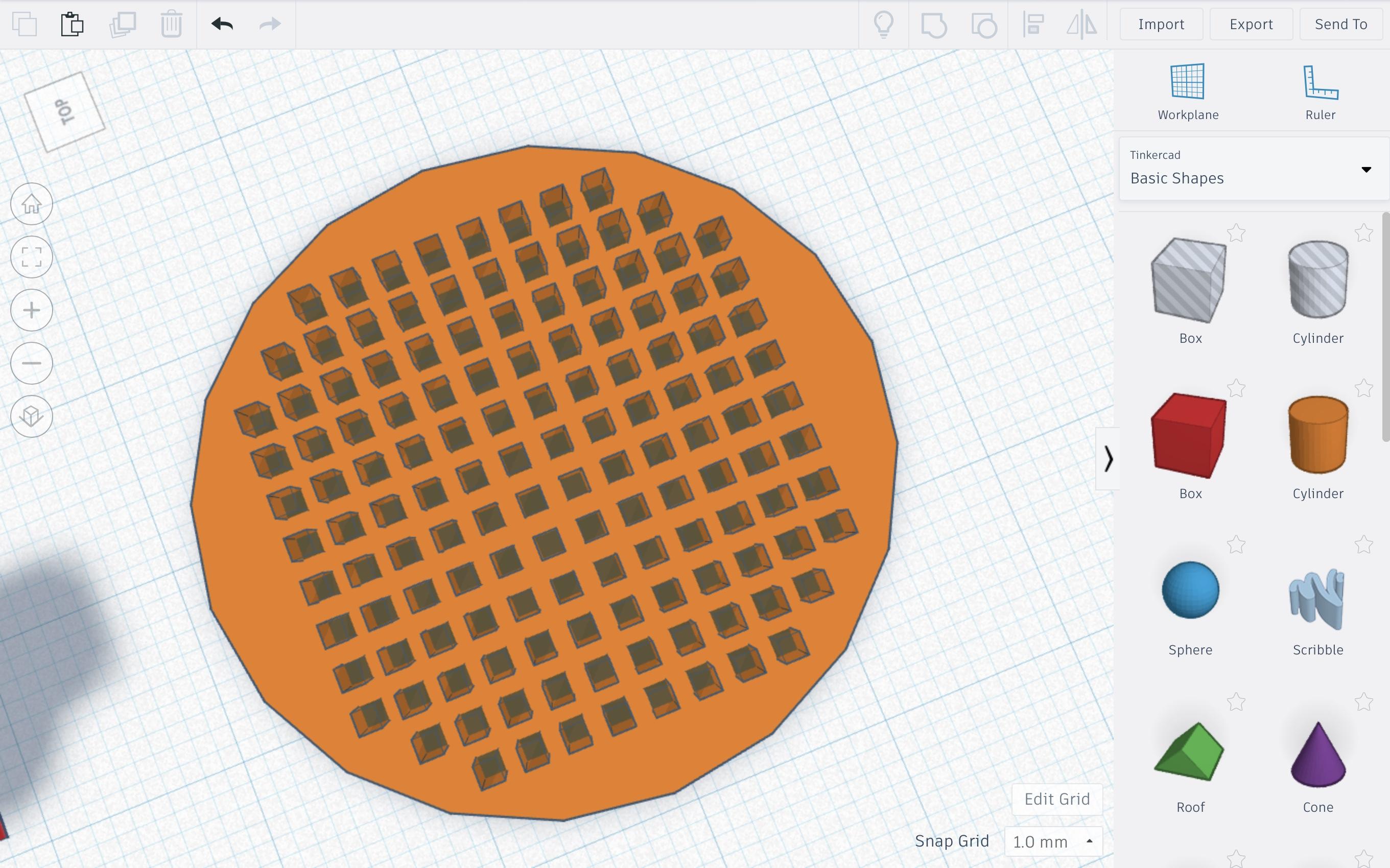Click the Group shapes icon
The height and width of the screenshot is (868, 1390).
point(934,25)
